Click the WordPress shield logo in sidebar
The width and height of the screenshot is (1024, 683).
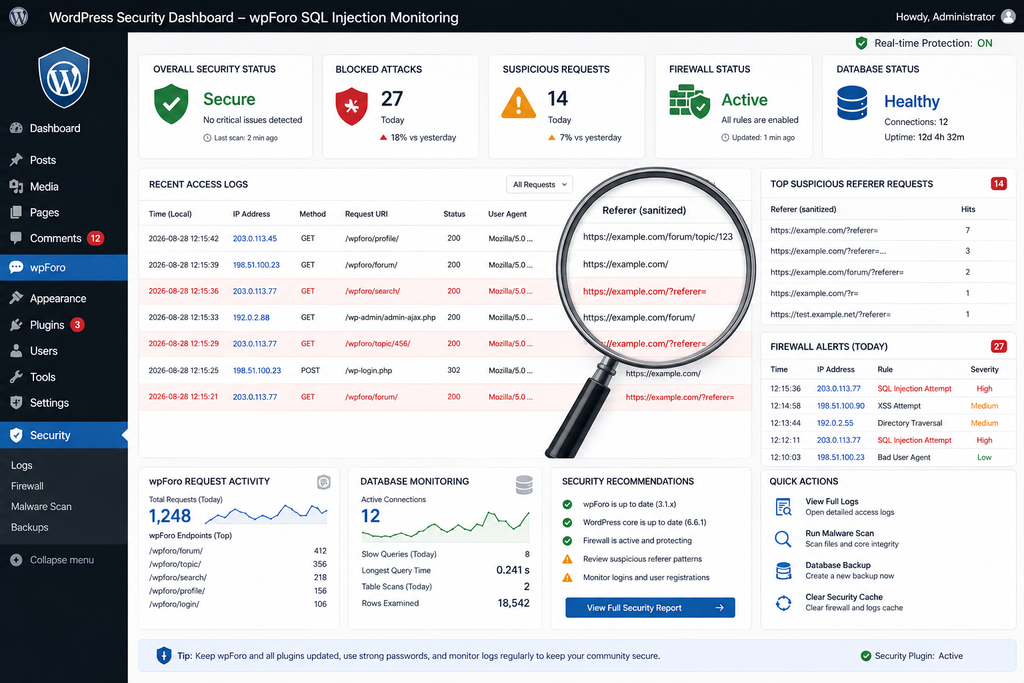(x=63, y=78)
